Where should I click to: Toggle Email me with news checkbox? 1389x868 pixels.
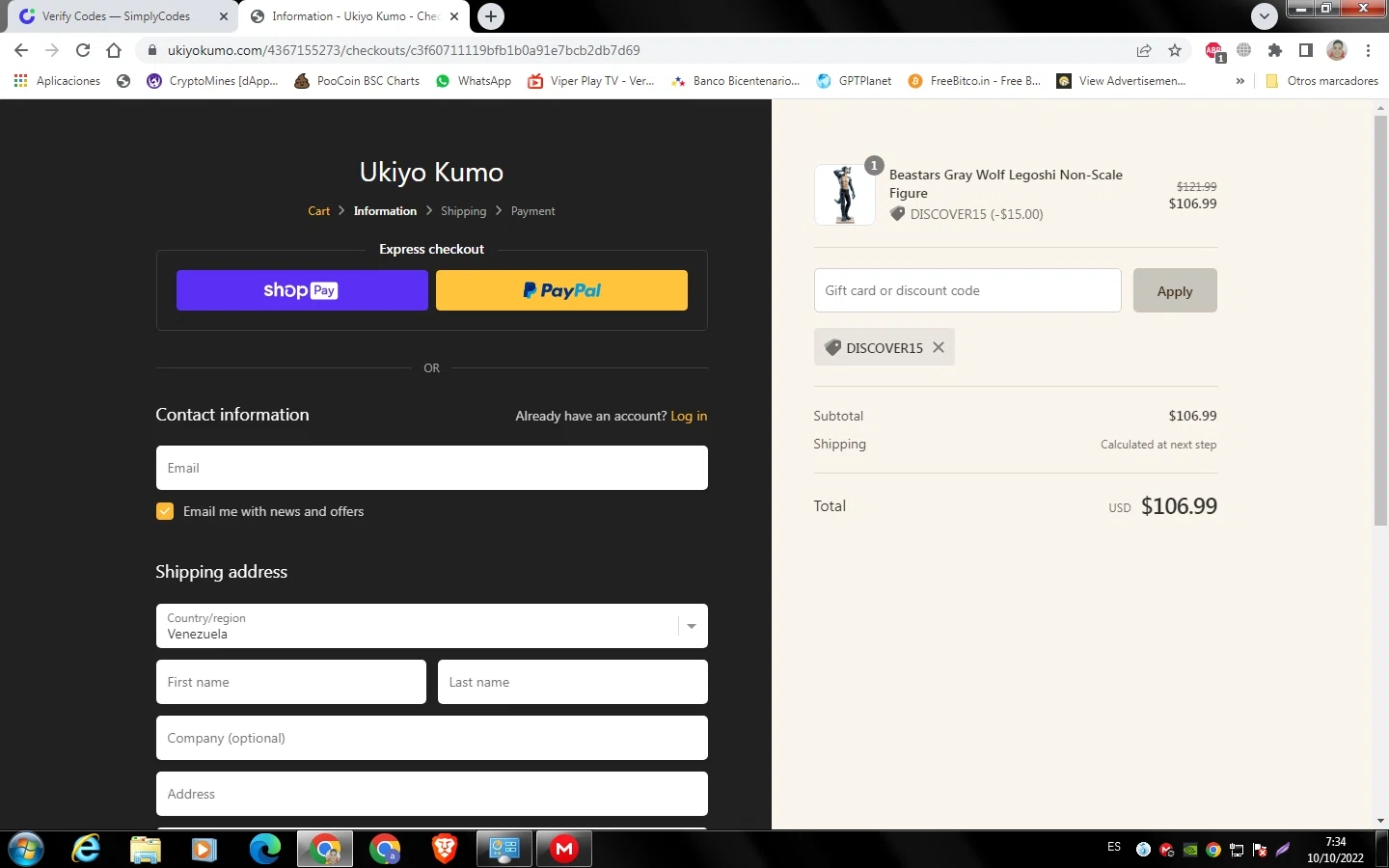coord(165,511)
